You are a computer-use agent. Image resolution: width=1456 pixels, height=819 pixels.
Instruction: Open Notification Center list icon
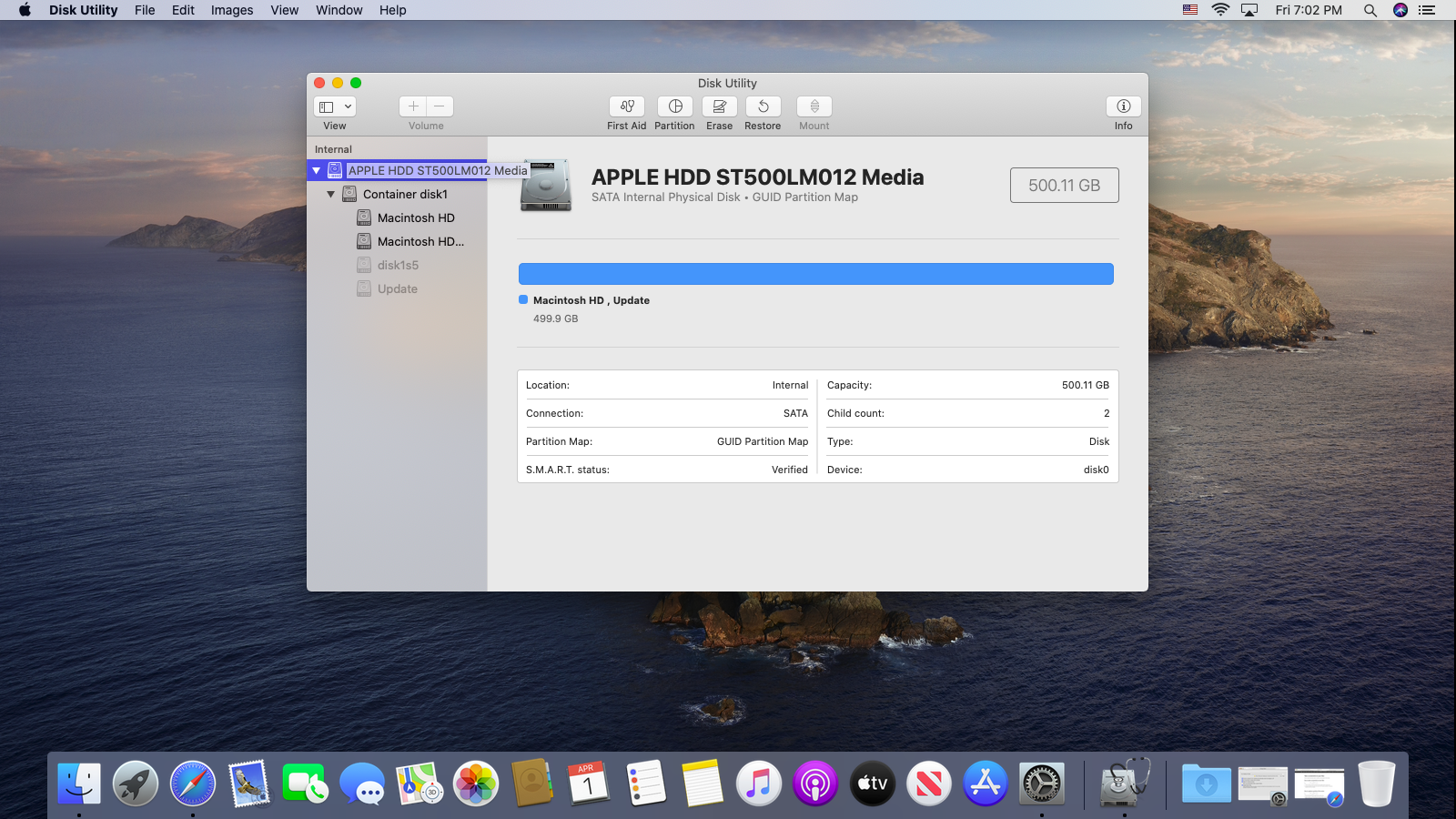[1427, 10]
